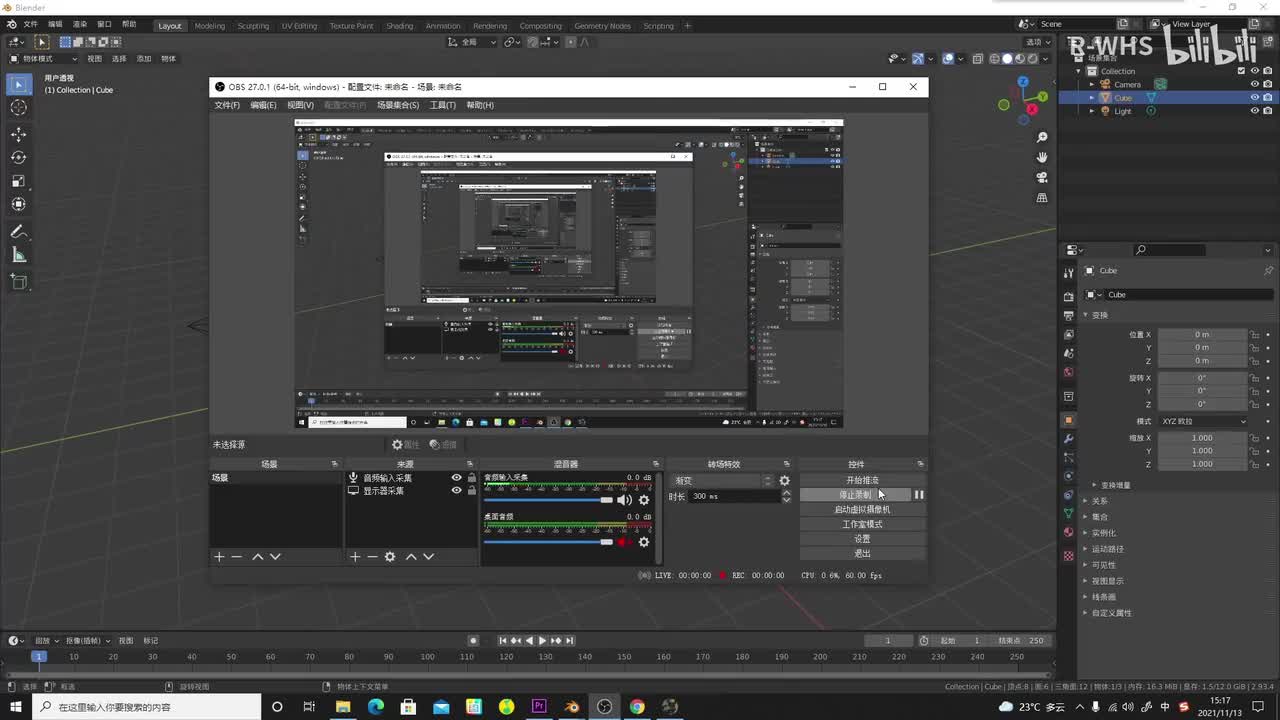
Task: Select the Move tool in Blender toolbar
Action: point(18,135)
